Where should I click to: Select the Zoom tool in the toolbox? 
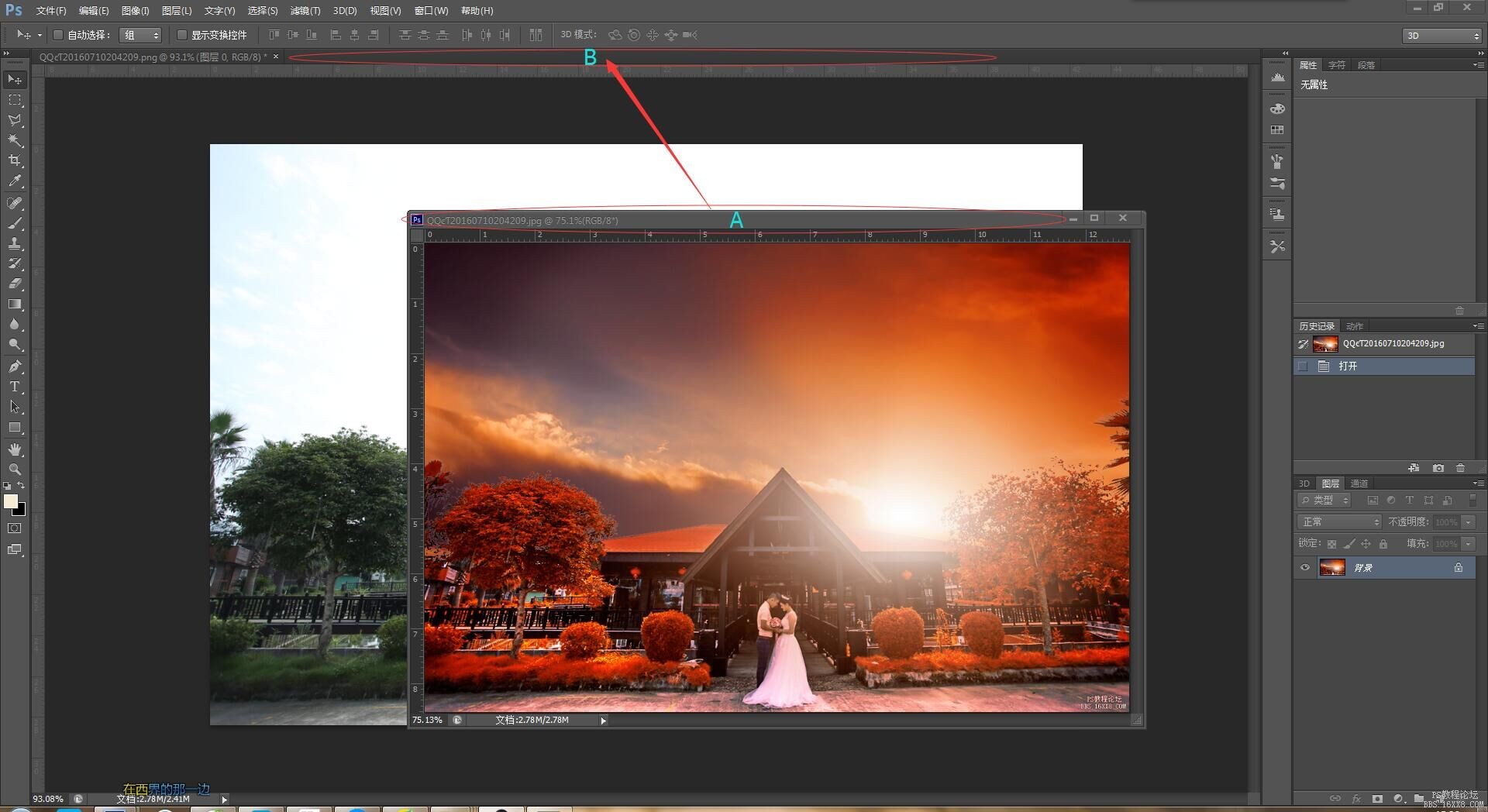click(15, 470)
